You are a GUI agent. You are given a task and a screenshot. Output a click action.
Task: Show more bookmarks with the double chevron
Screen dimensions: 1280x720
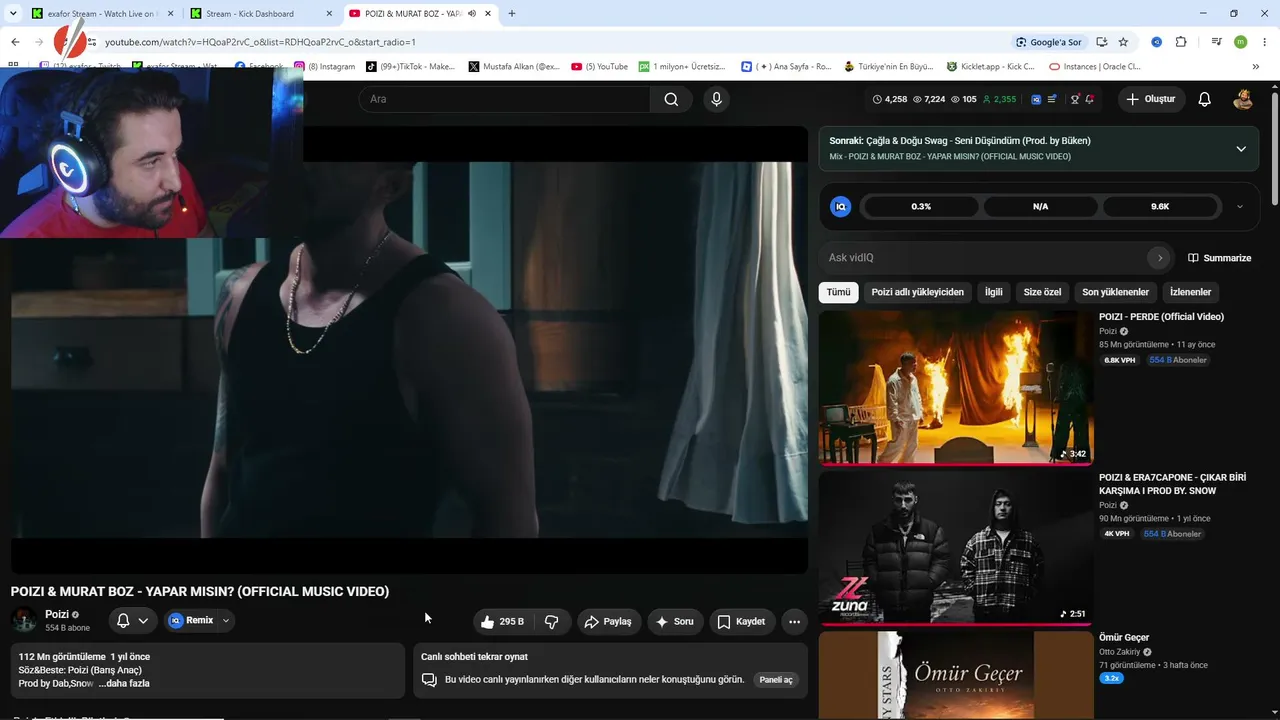pyautogui.click(x=1256, y=67)
